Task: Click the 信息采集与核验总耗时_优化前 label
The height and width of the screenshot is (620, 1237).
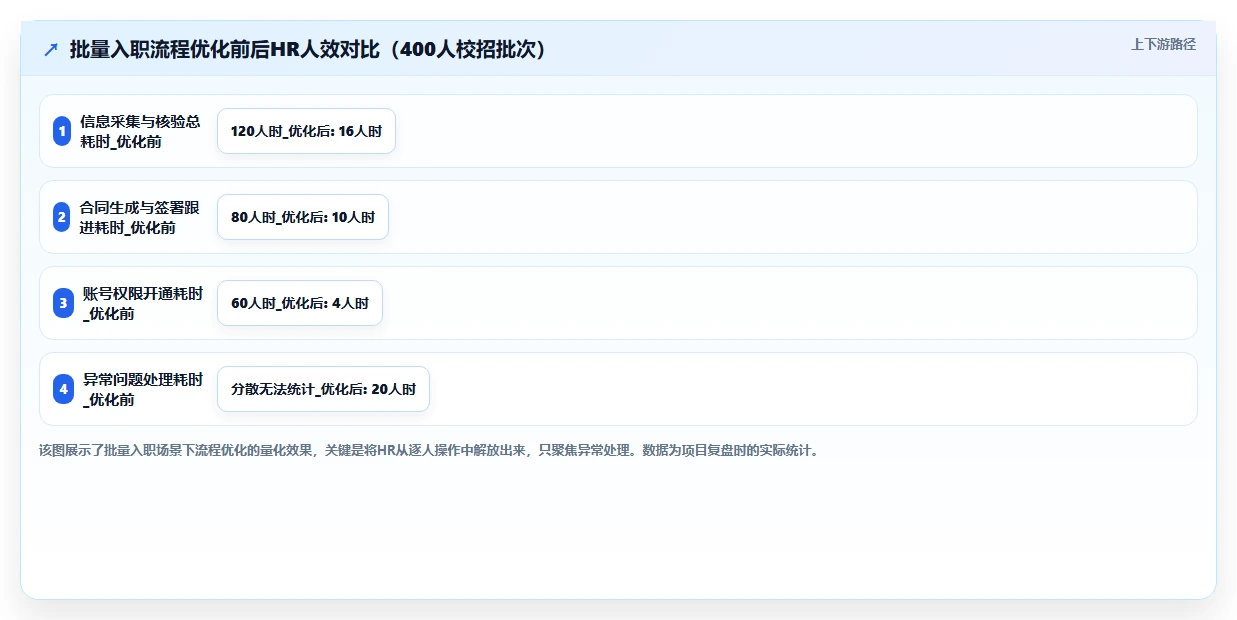Action: (141, 131)
